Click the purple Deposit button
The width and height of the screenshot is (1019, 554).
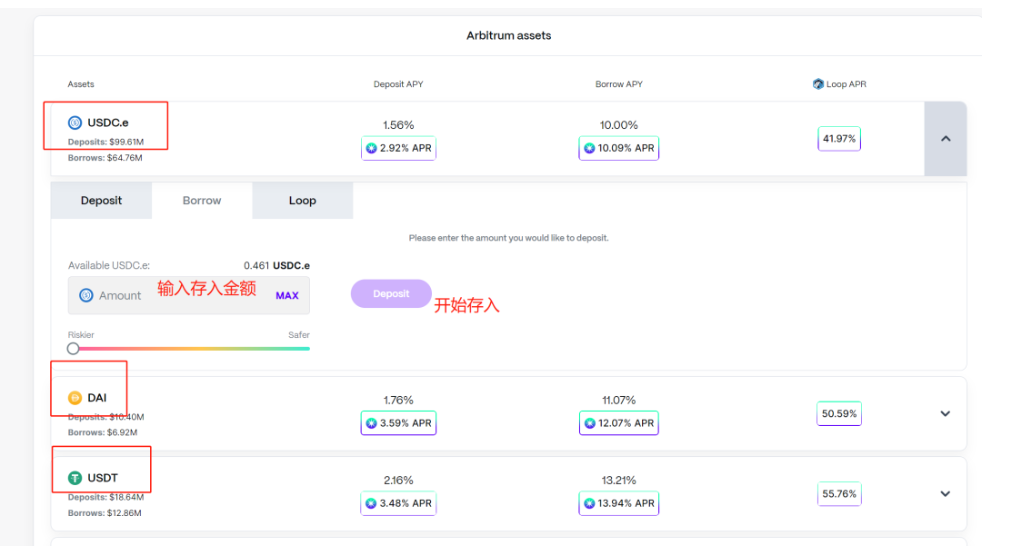coord(391,294)
